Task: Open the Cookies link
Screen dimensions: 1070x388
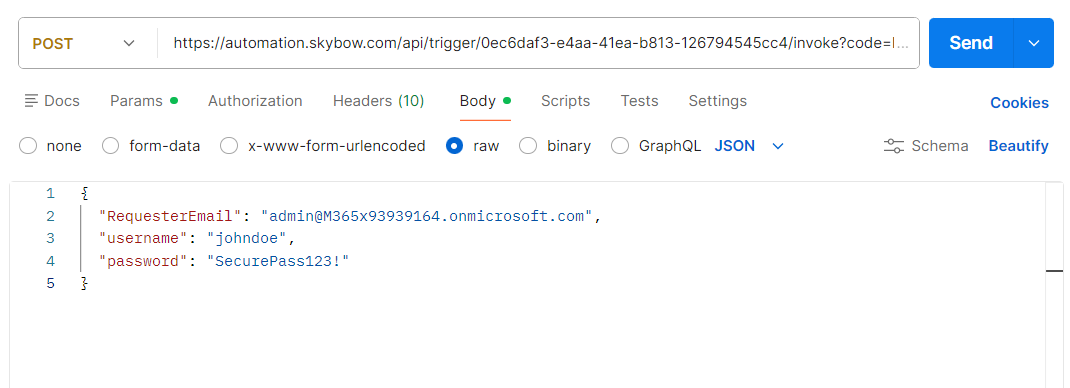Action: tap(1020, 103)
